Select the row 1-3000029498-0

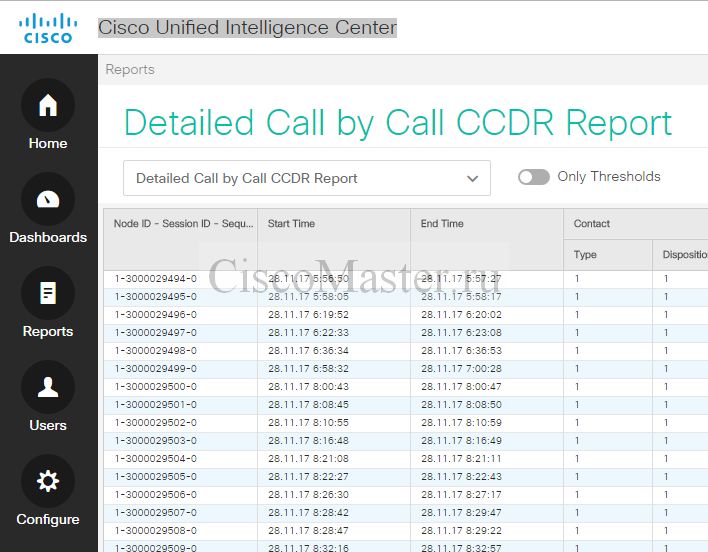click(405, 351)
